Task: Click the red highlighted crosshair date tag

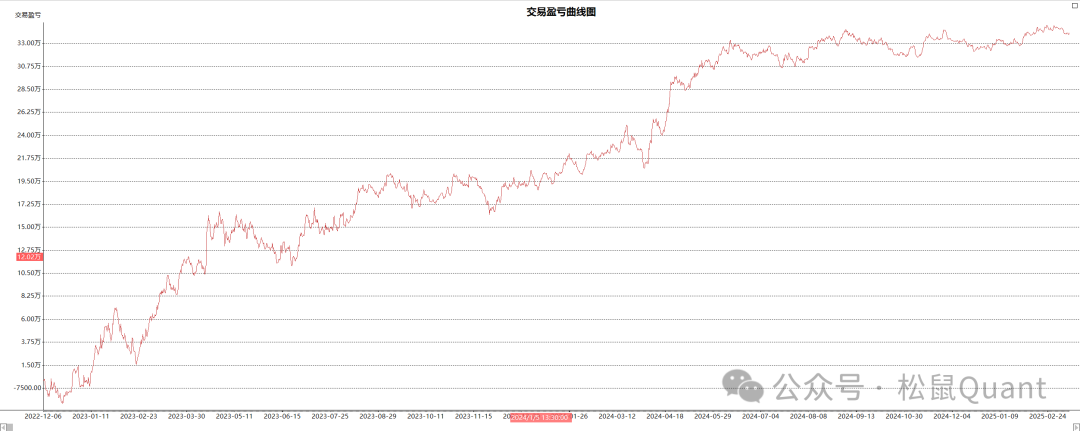Action: (x=540, y=416)
